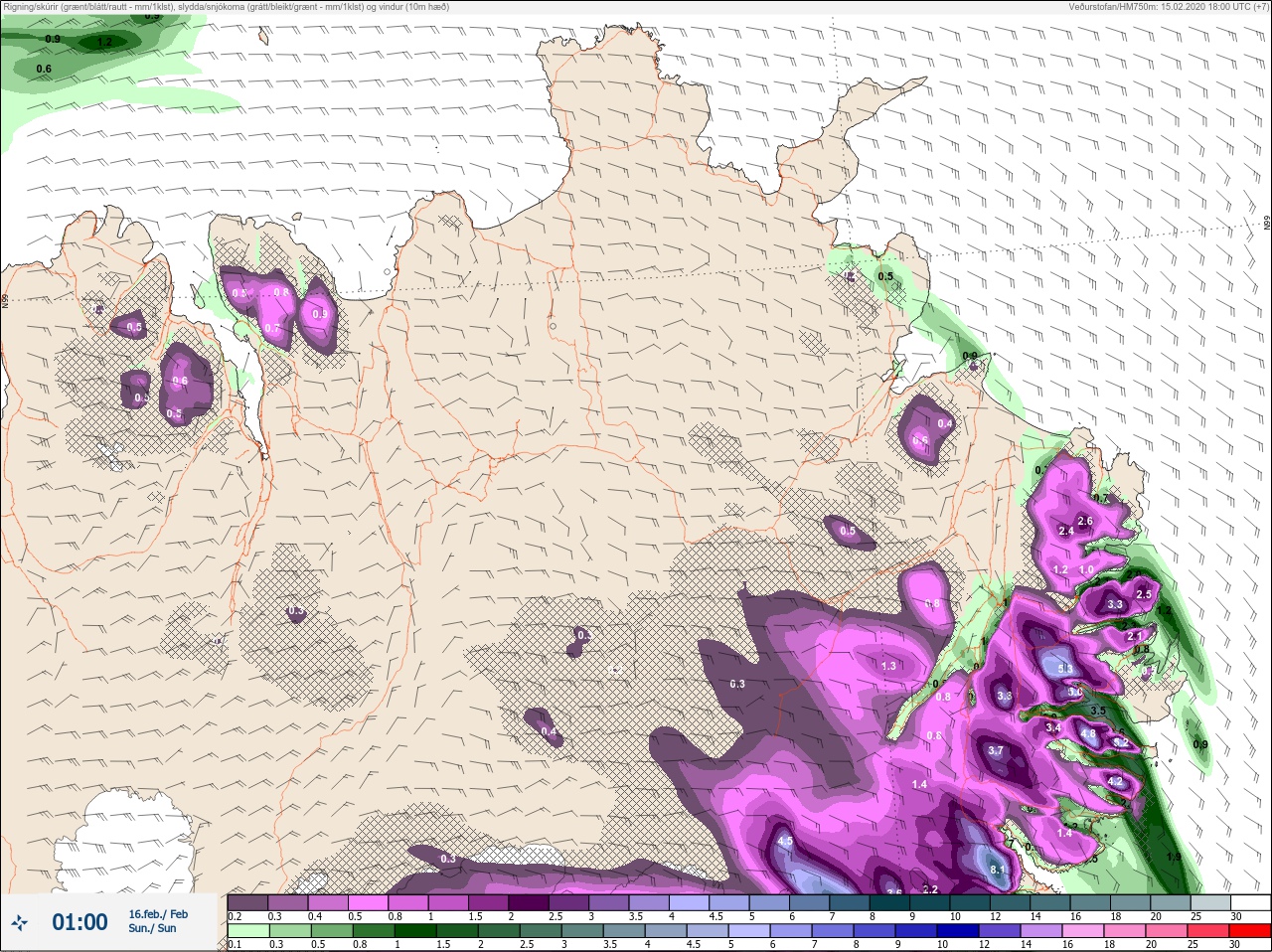Click the '0.1' scale label in the lower legend
1272x952 pixels.
point(235,945)
